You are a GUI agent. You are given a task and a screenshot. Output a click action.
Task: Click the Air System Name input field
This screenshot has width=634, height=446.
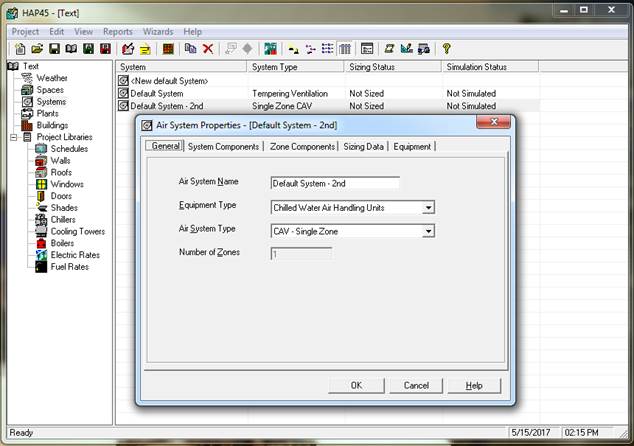click(335, 183)
